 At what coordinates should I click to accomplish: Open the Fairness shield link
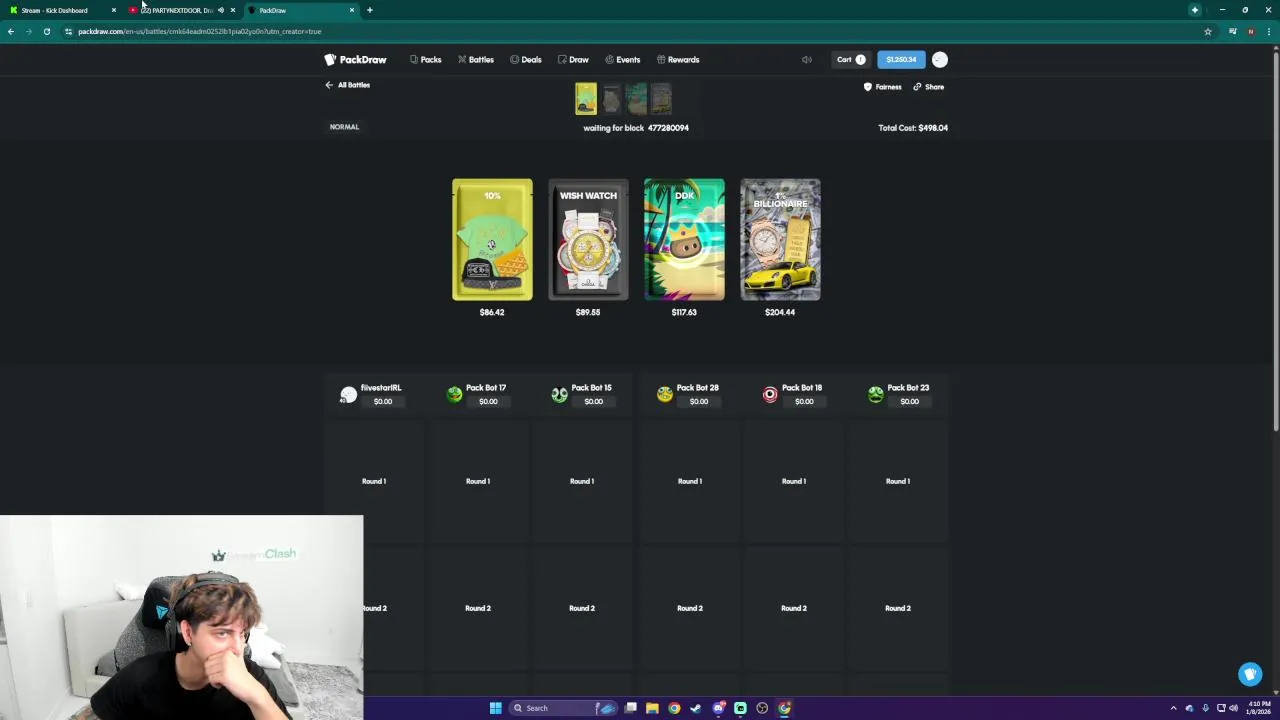tap(883, 87)
